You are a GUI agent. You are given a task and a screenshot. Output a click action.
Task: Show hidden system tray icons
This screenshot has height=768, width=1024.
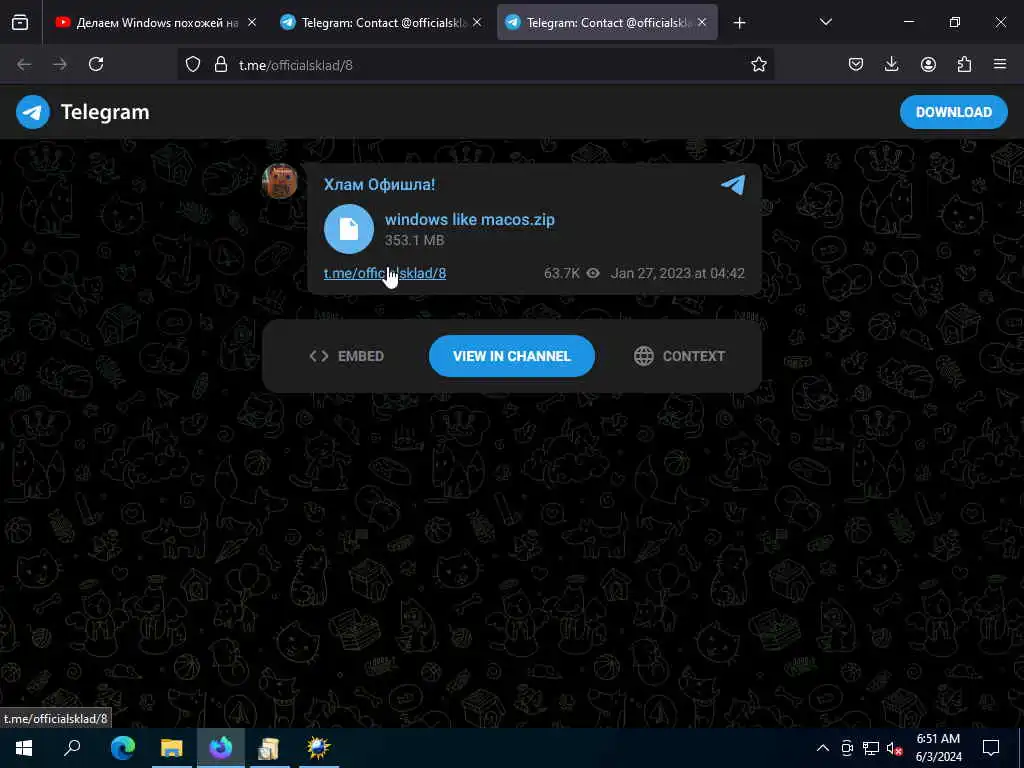point(823,748)
